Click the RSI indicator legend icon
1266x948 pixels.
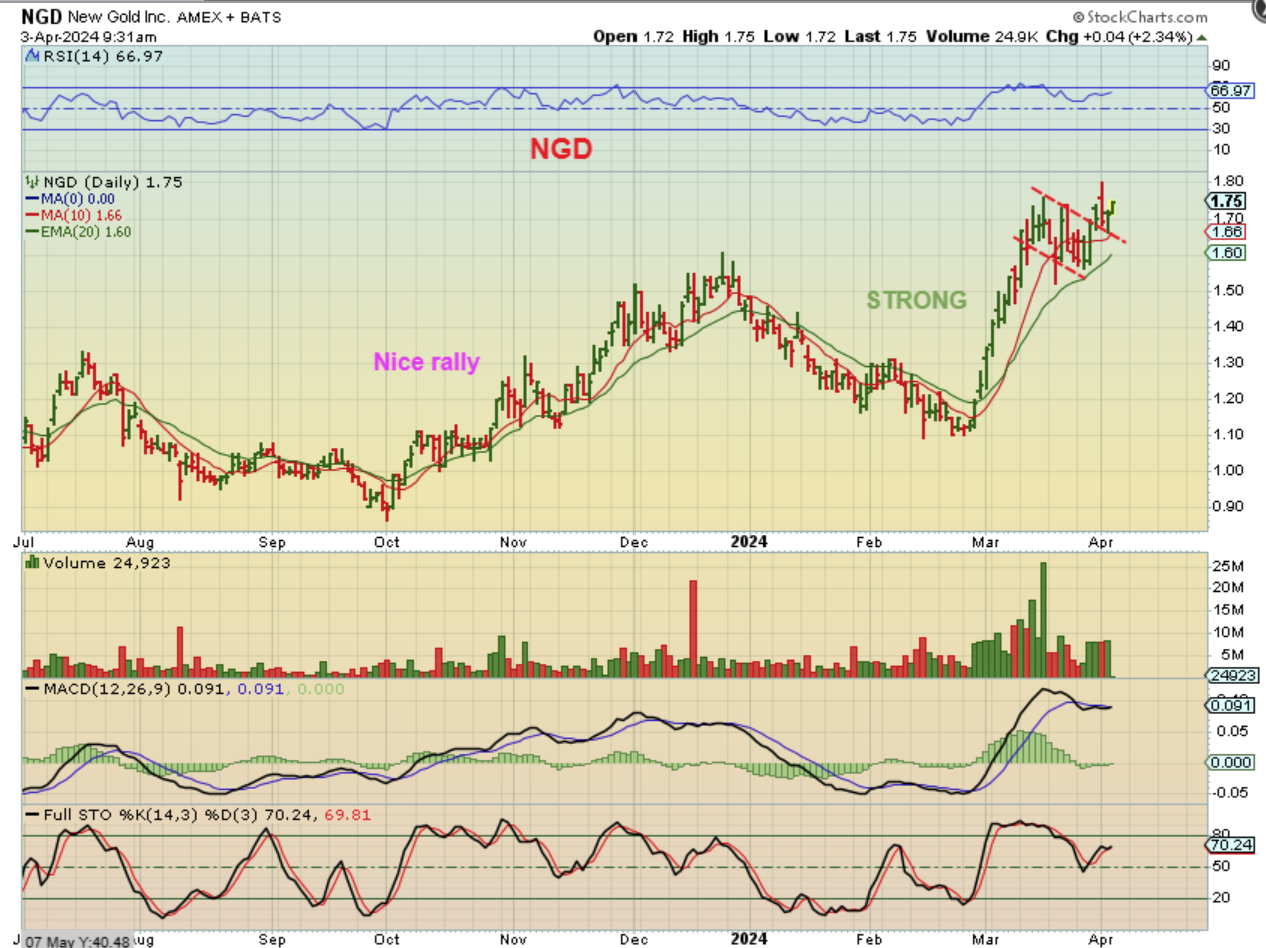pos(31,56)
